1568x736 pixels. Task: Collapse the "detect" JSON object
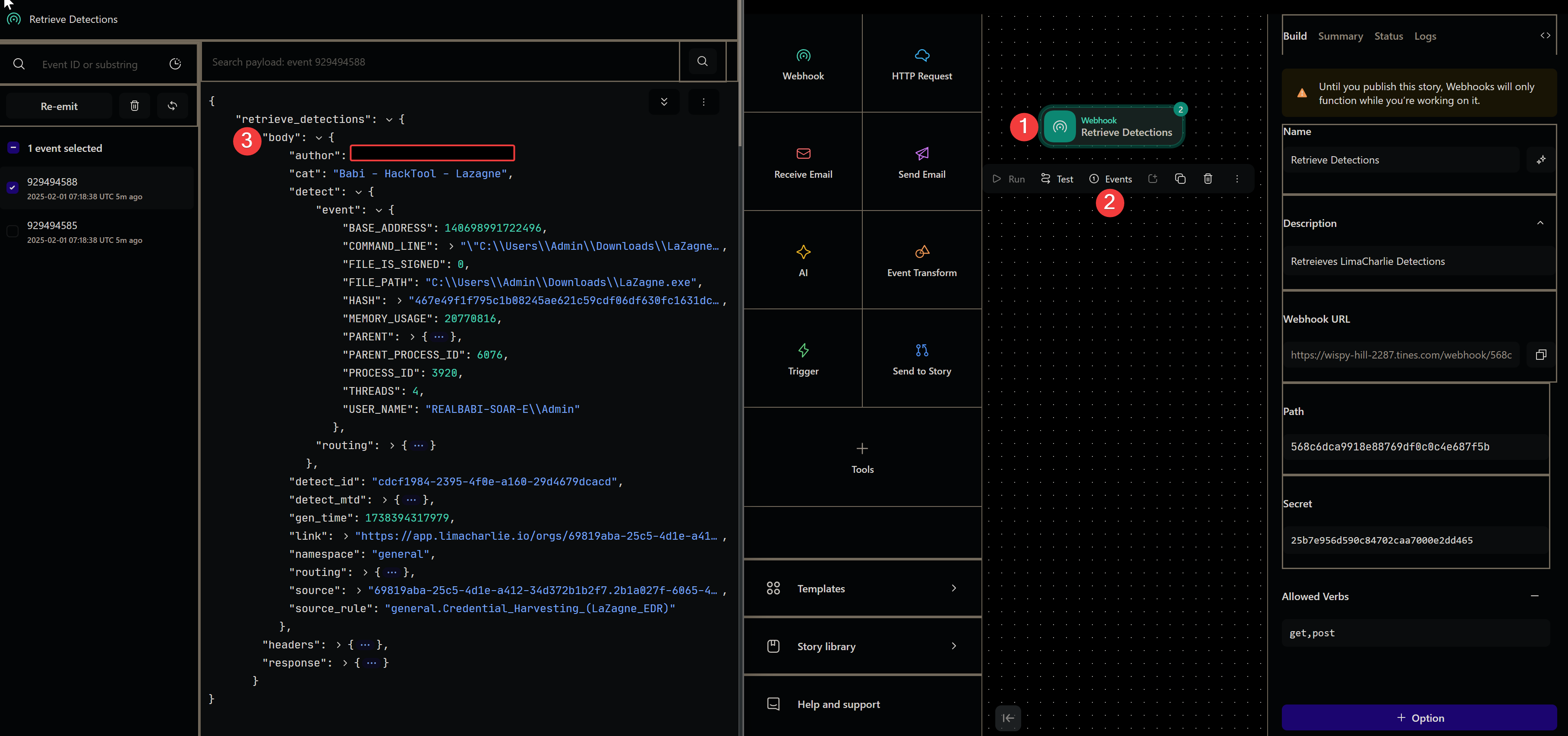(x=358, y=192)
